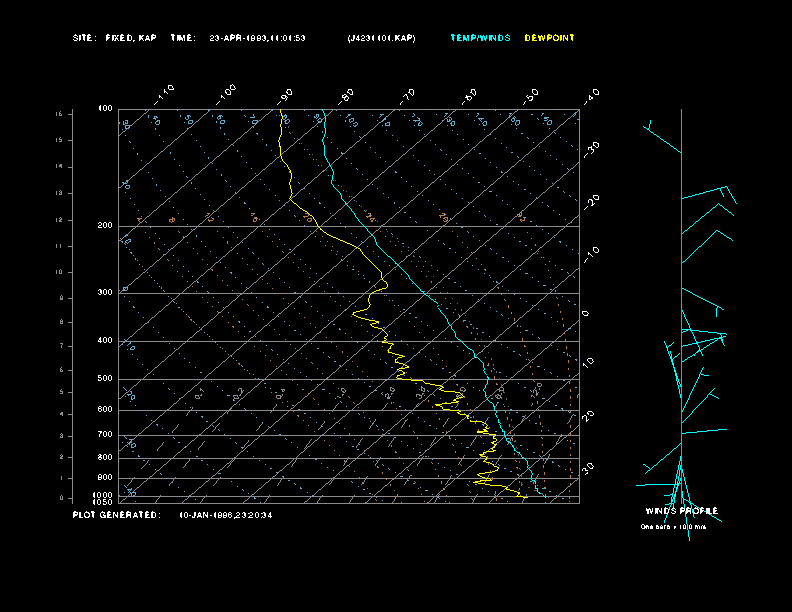
Task: Click the 200 pressure level label
Action: [x=105, y=226]
